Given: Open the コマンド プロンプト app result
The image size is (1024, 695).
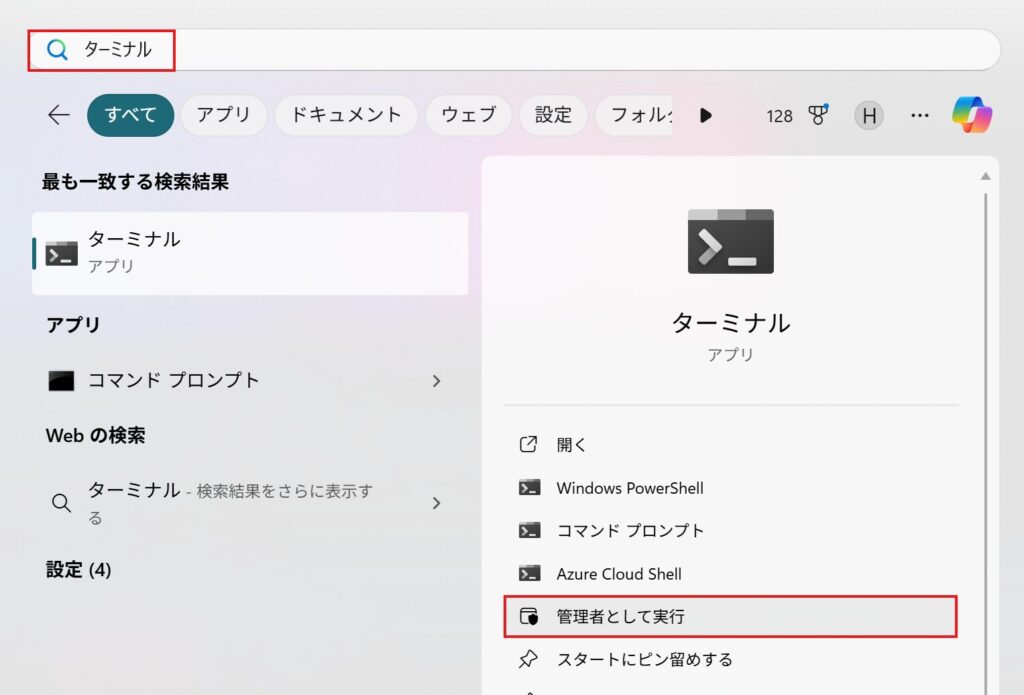Looking at the screenshot, I should [x=250, y=380].
